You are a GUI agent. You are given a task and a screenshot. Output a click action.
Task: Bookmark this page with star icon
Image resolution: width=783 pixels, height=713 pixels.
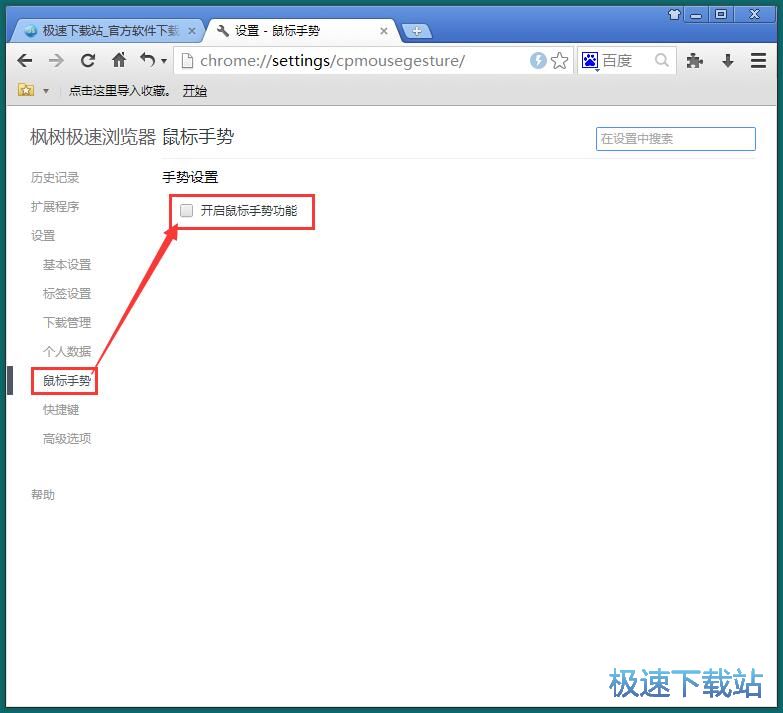(x=559, y=61)
